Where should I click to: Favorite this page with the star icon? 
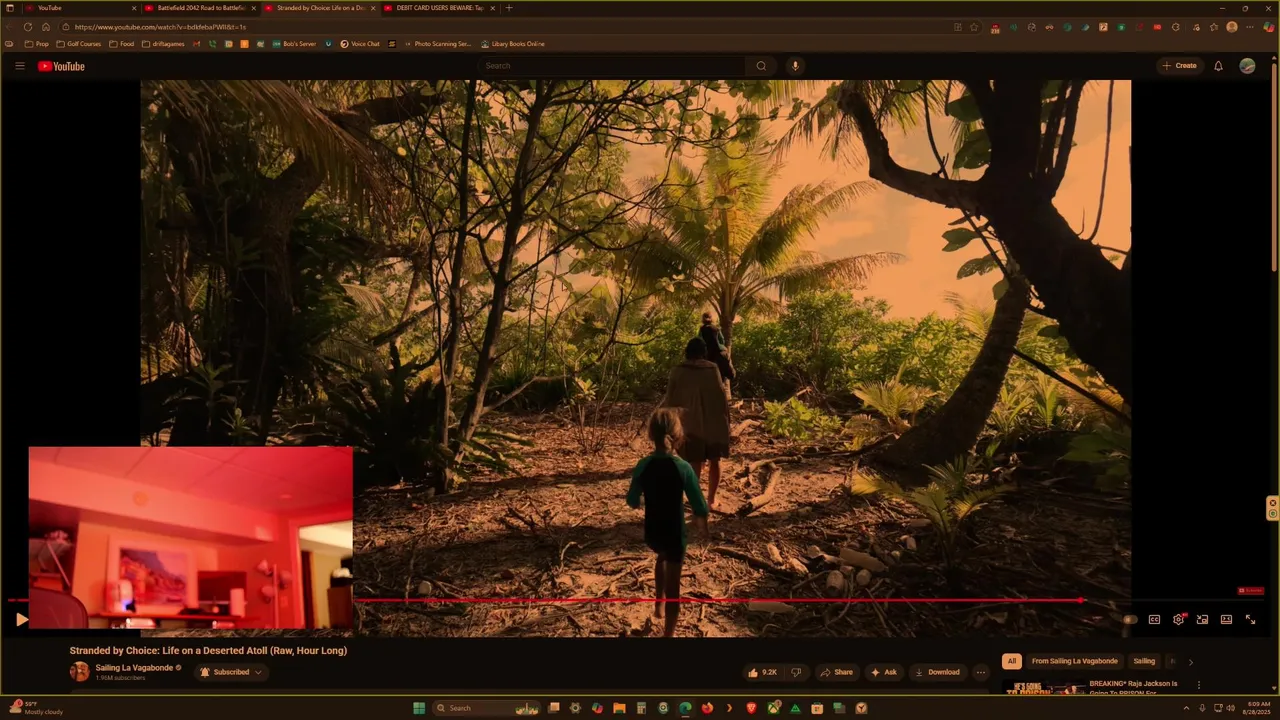tap(974, 27)
